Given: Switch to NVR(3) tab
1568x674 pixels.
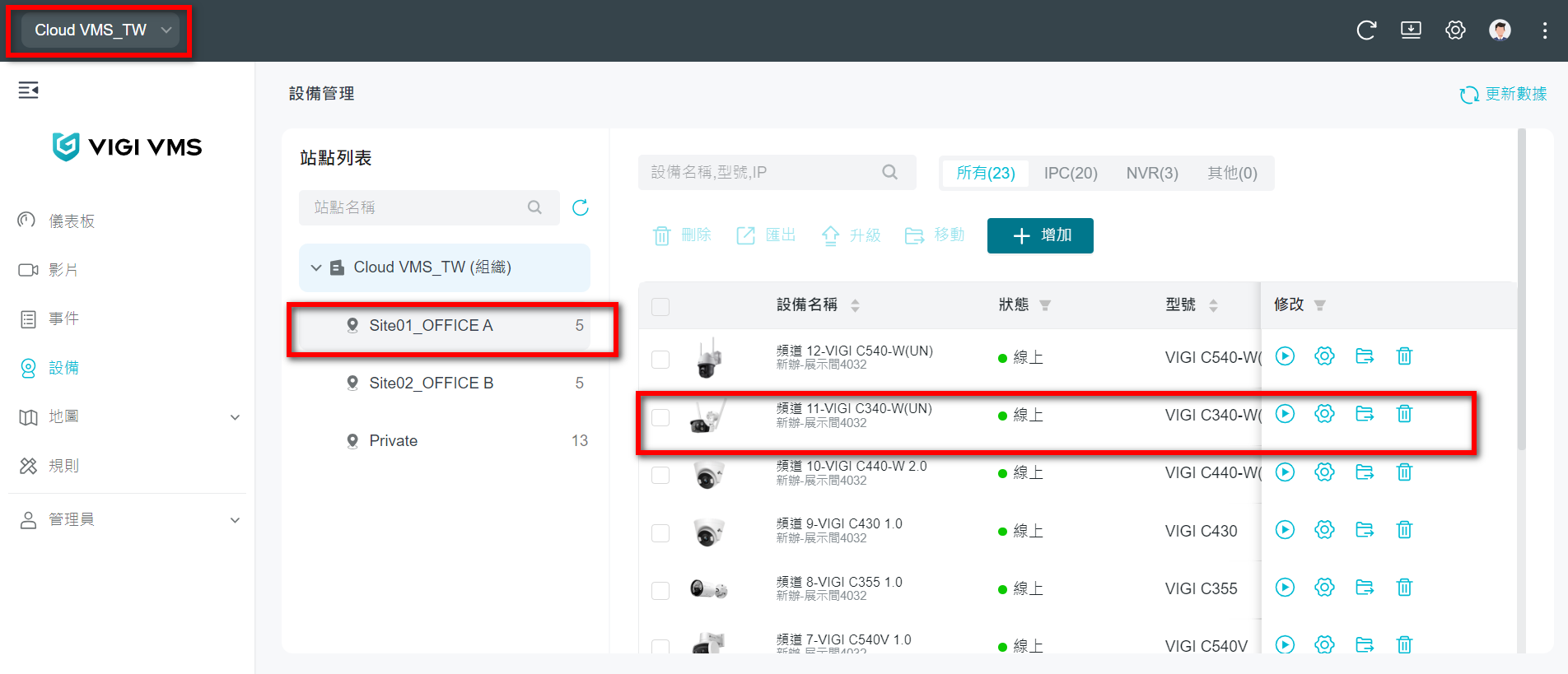Looking at the screenshot, I should pyautogui.click(x=1152, y=173).
